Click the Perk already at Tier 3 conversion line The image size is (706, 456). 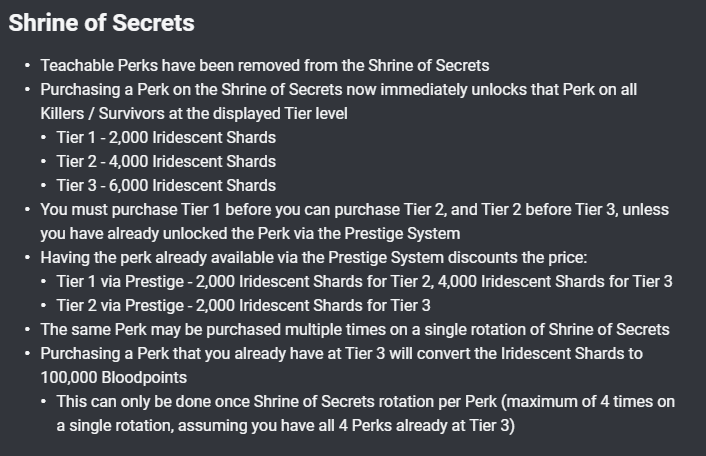341,354
